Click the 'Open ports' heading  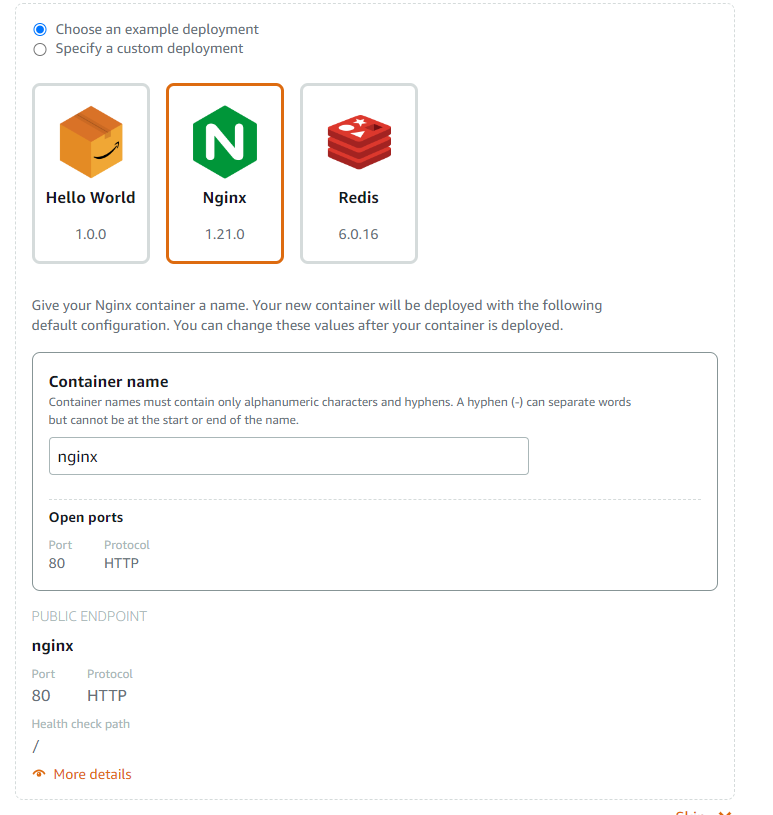point(86,518)
